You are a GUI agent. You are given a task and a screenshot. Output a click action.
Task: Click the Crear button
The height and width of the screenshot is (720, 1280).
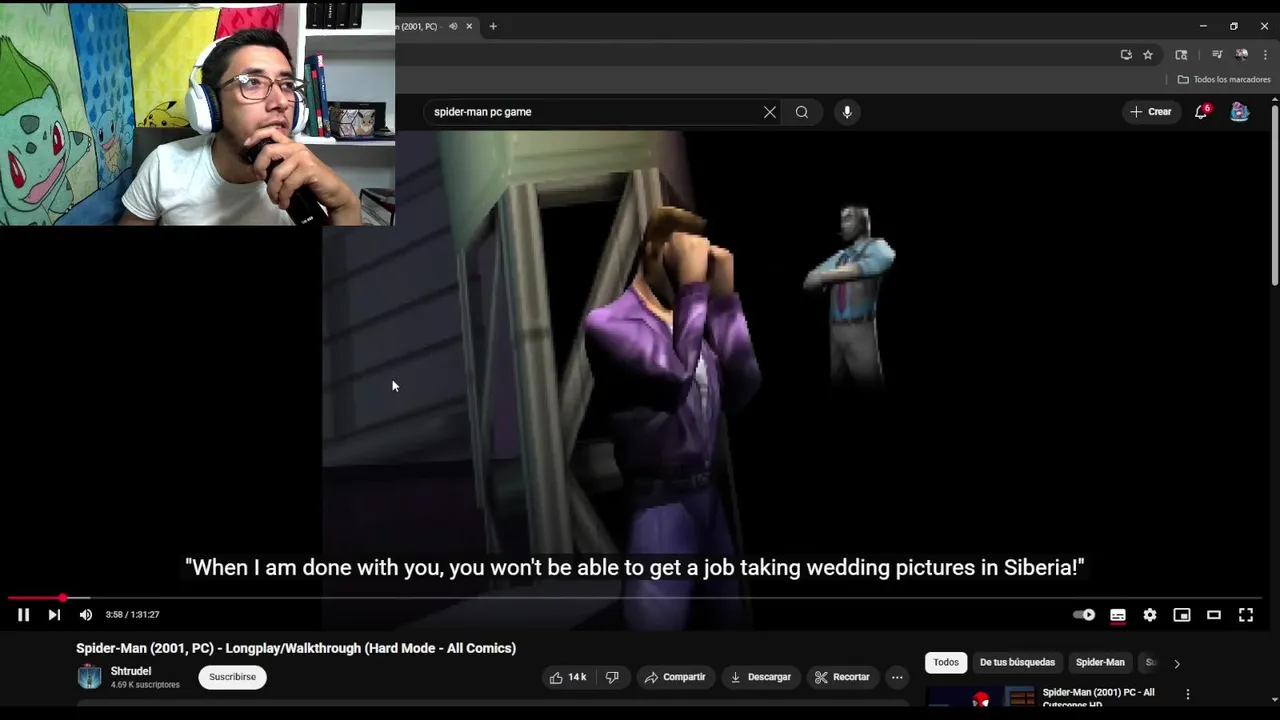point(1151,112)
